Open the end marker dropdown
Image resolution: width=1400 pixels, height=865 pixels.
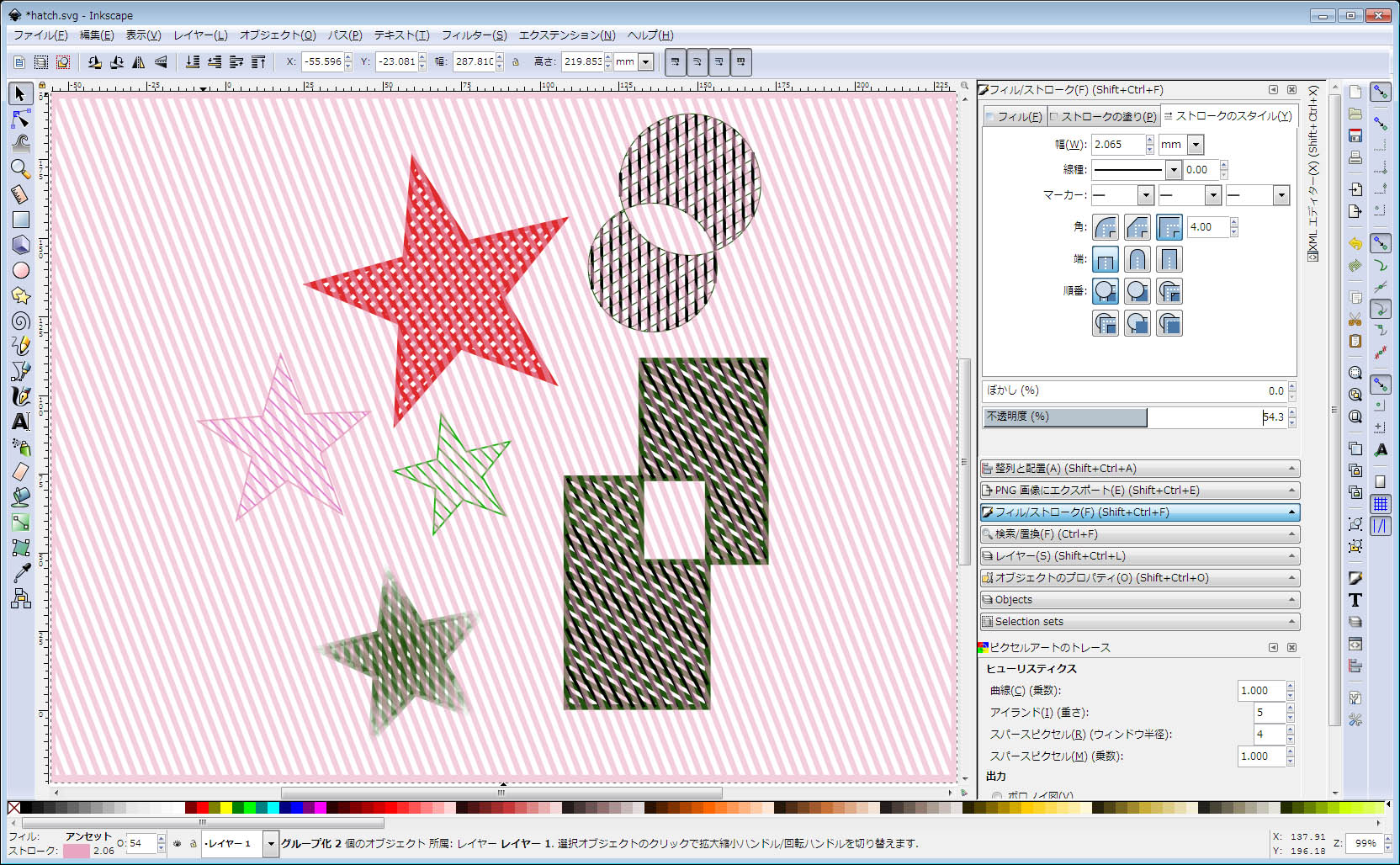click(1281, 195)
